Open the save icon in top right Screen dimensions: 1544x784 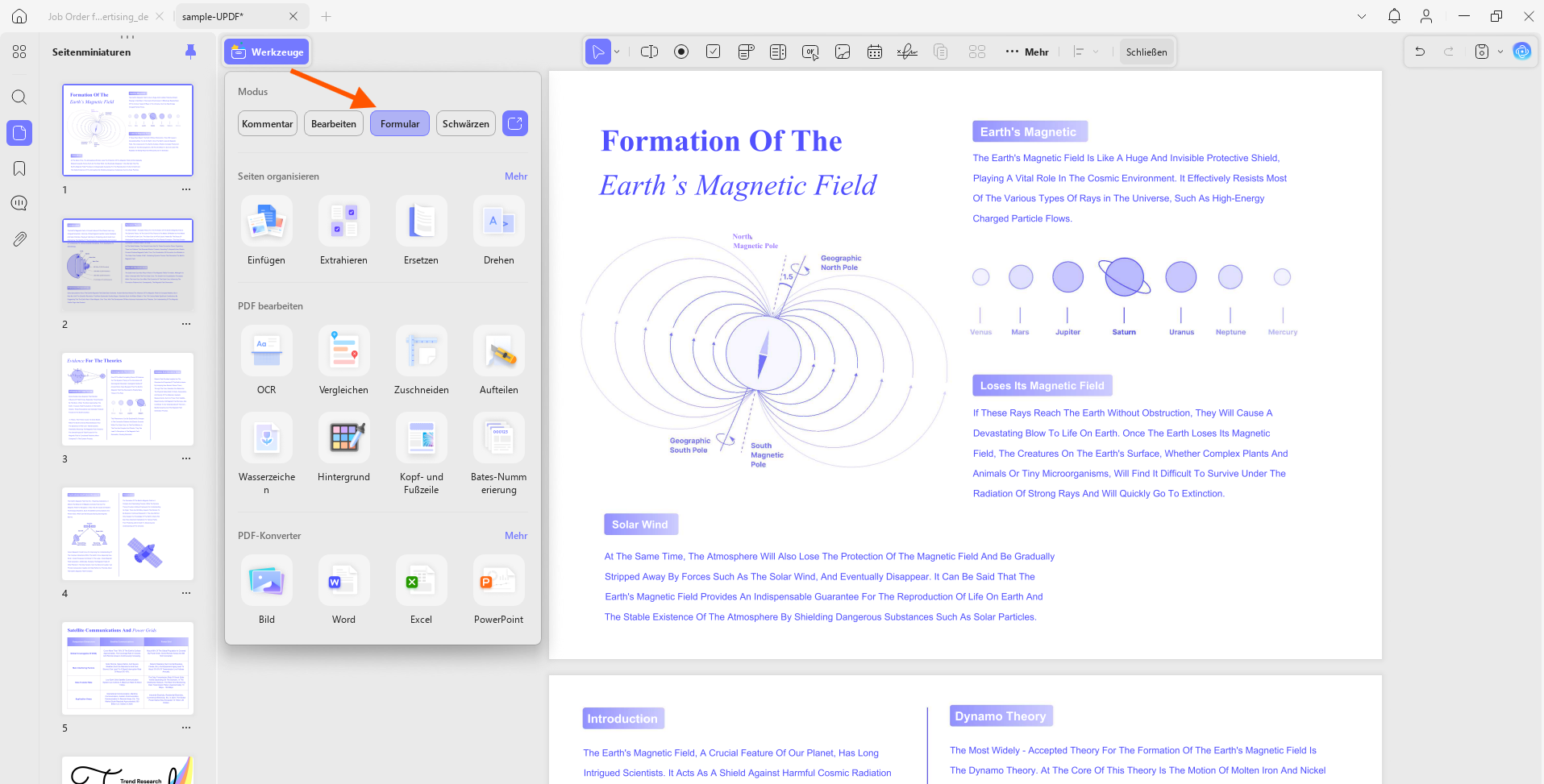pos(1482,52)
